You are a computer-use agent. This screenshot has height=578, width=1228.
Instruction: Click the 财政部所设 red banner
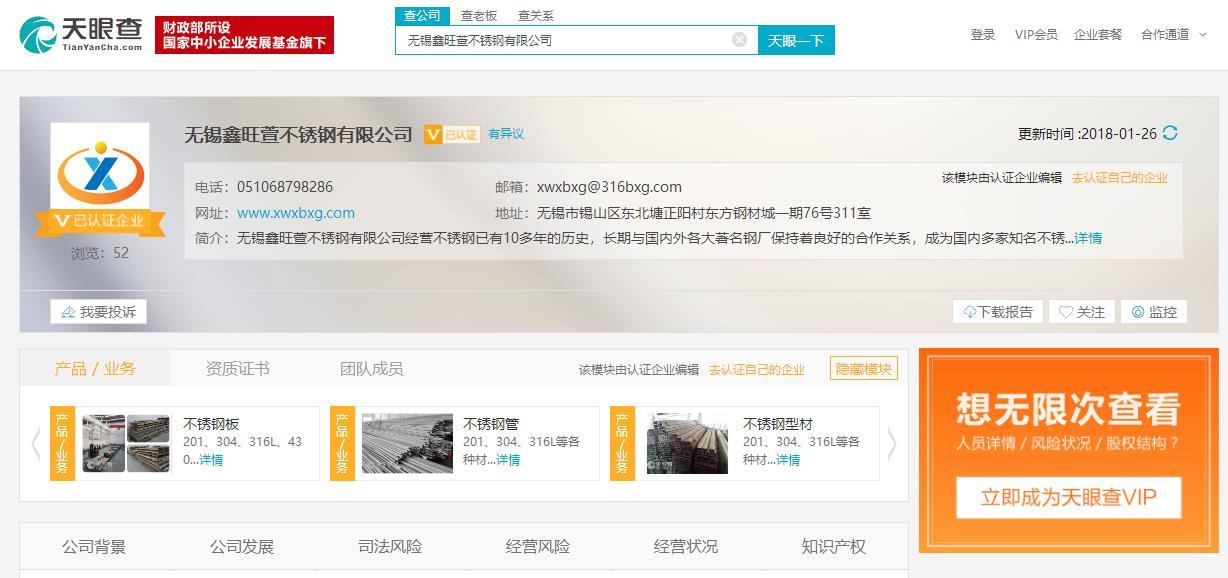click(244, 35)
